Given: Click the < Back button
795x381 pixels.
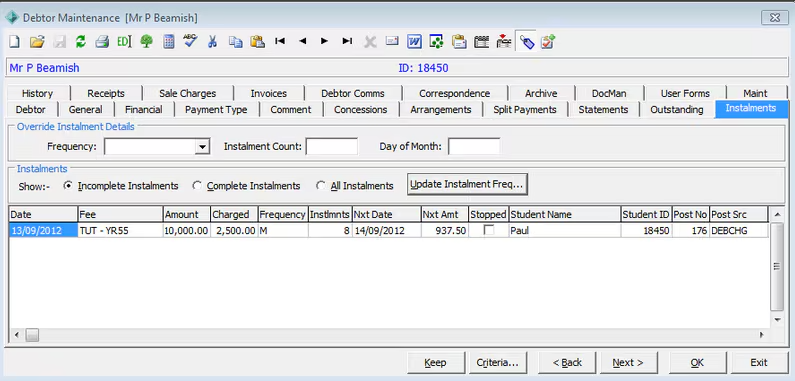Looking at the screenshot, I should [x=567, y=363].
